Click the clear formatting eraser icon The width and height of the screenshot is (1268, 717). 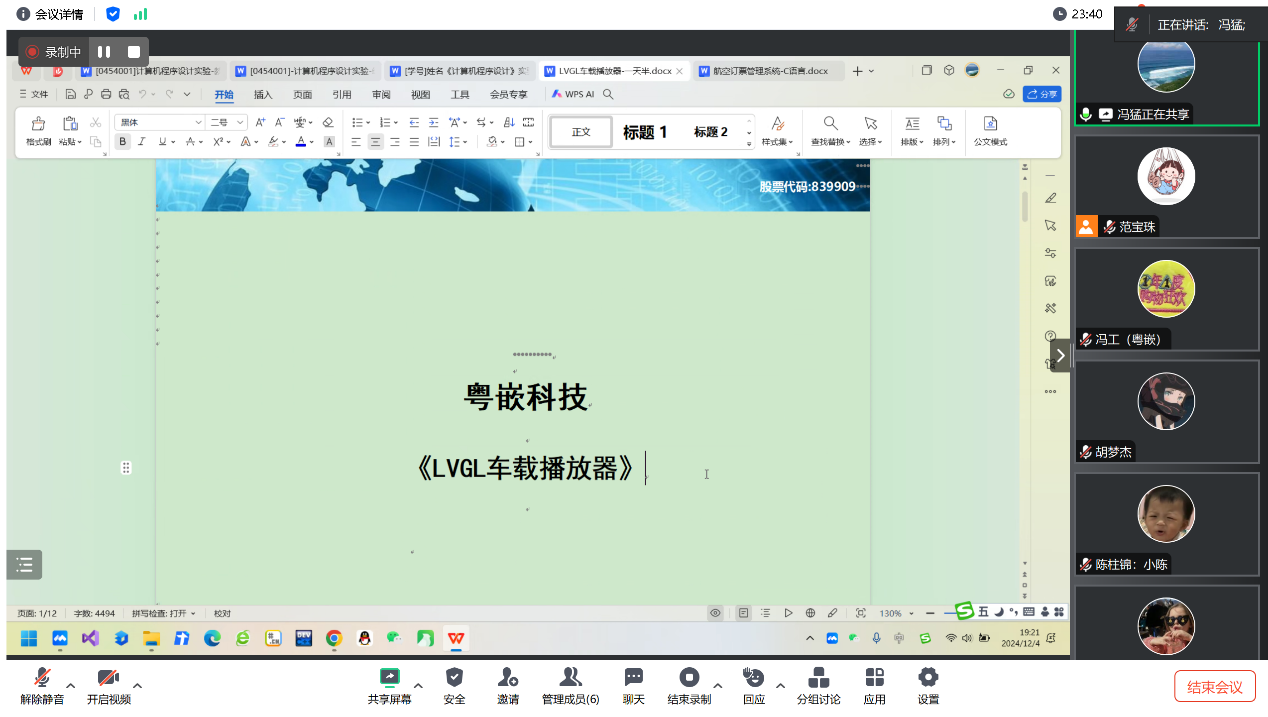328,122
